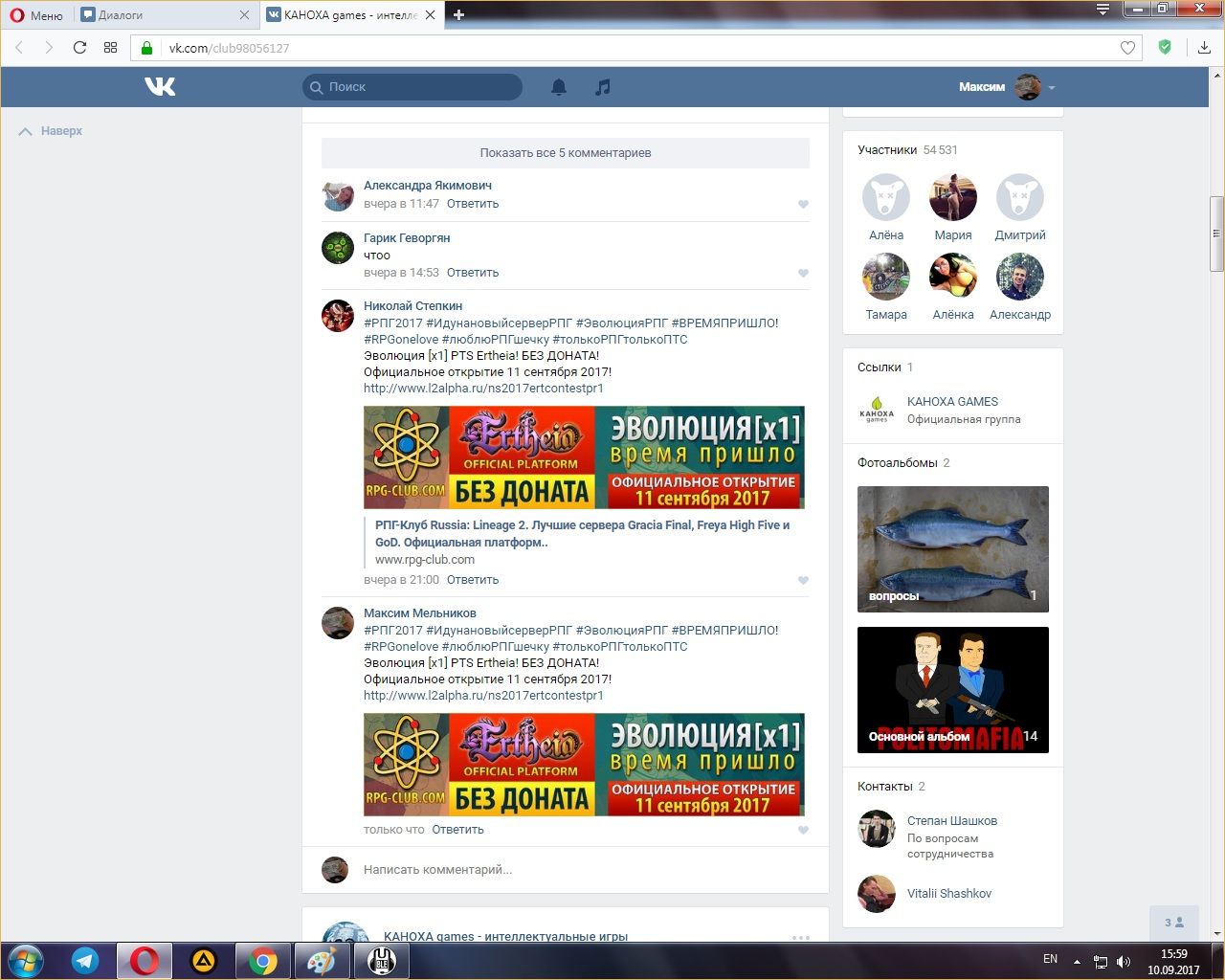Open the Ertheia banner in Максим Мельников's comment
Screen dimensions: 1225x980
pyautogui.click(x=584, y=765)
